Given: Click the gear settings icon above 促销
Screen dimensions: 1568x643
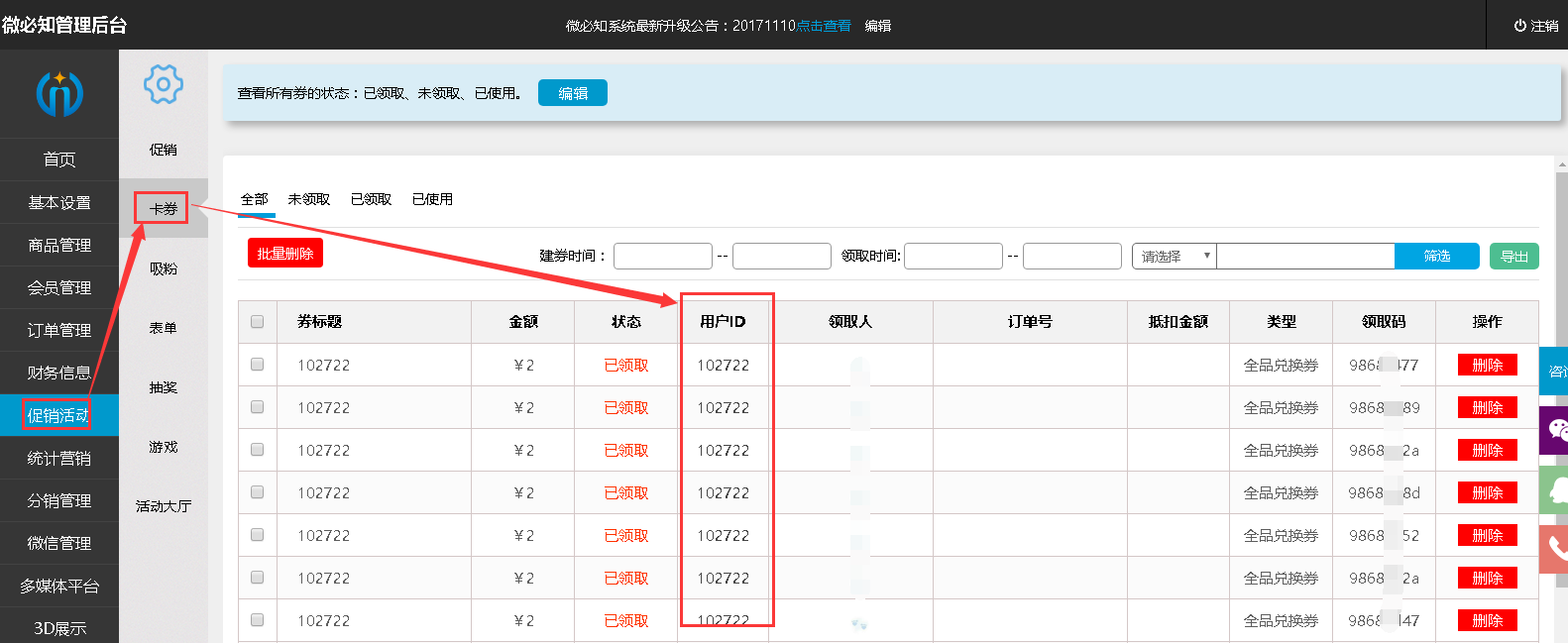Looking at the screenshot, I should coord(164,84).
